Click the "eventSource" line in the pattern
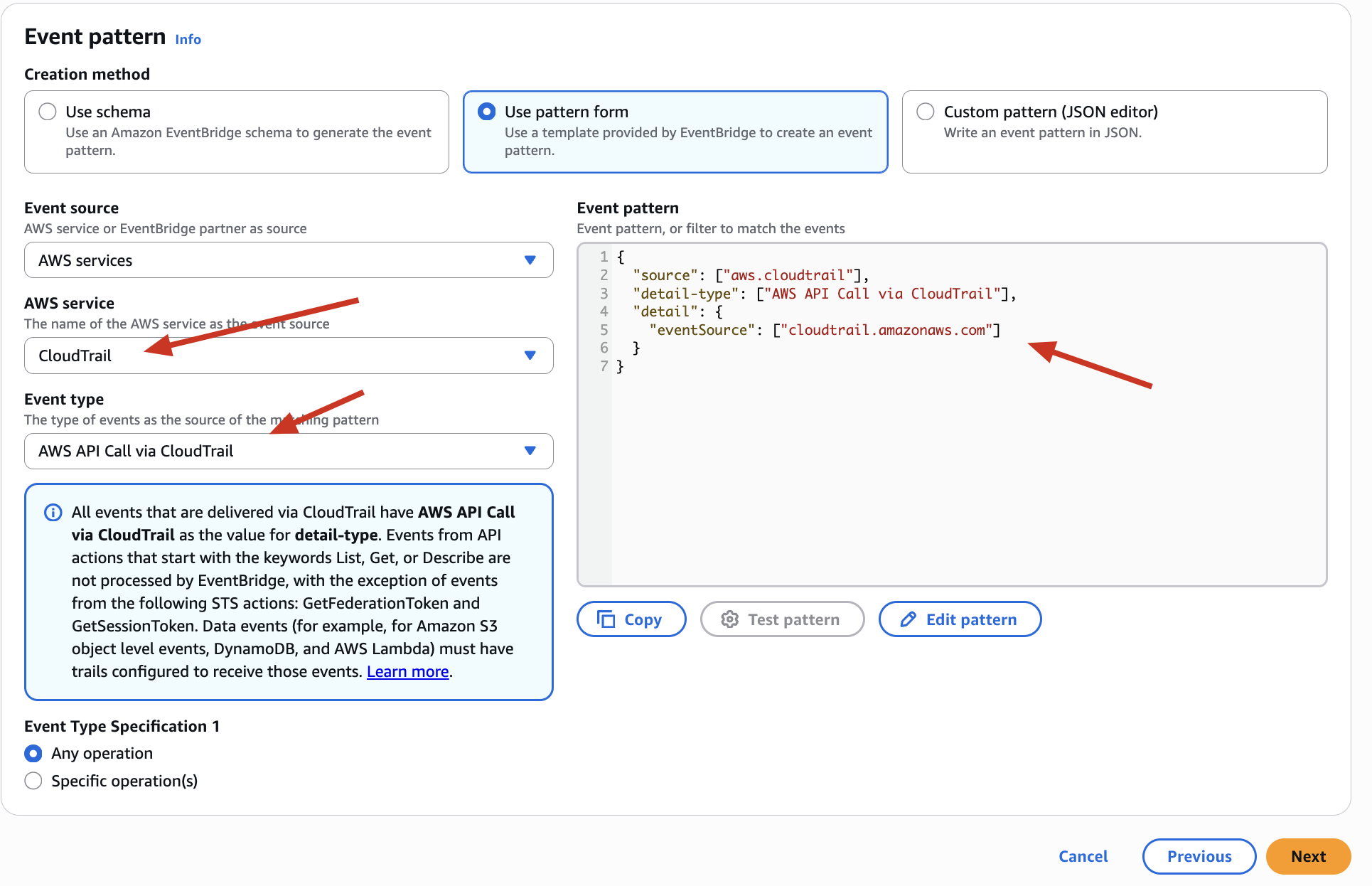Screen dimensions: 1372x886 [x=825, y=330]
